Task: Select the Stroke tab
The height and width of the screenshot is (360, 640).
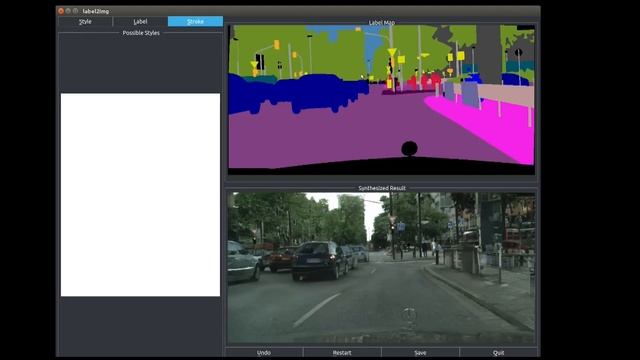Action: (195, 22)
